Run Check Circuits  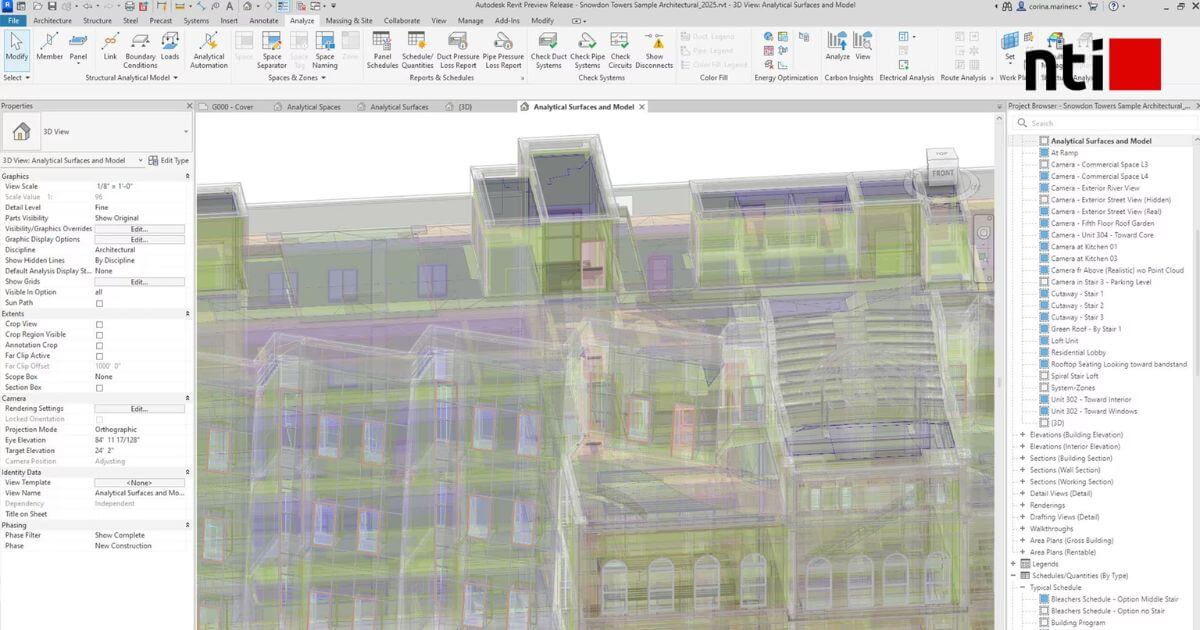621,50
